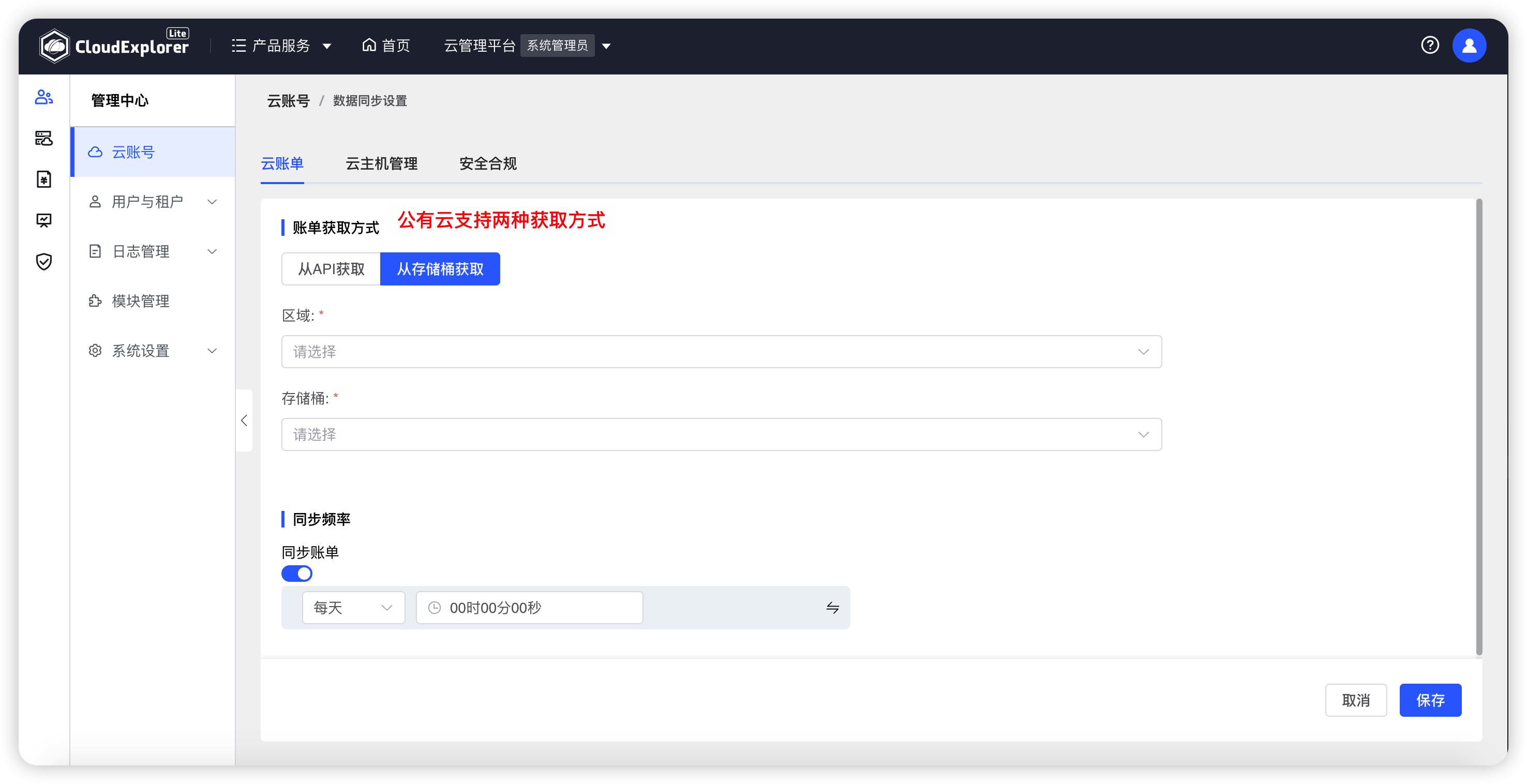Expand the 日志管理 menu
The height and width of the screenshot is (784, 1527).
(x=153, y=251)
